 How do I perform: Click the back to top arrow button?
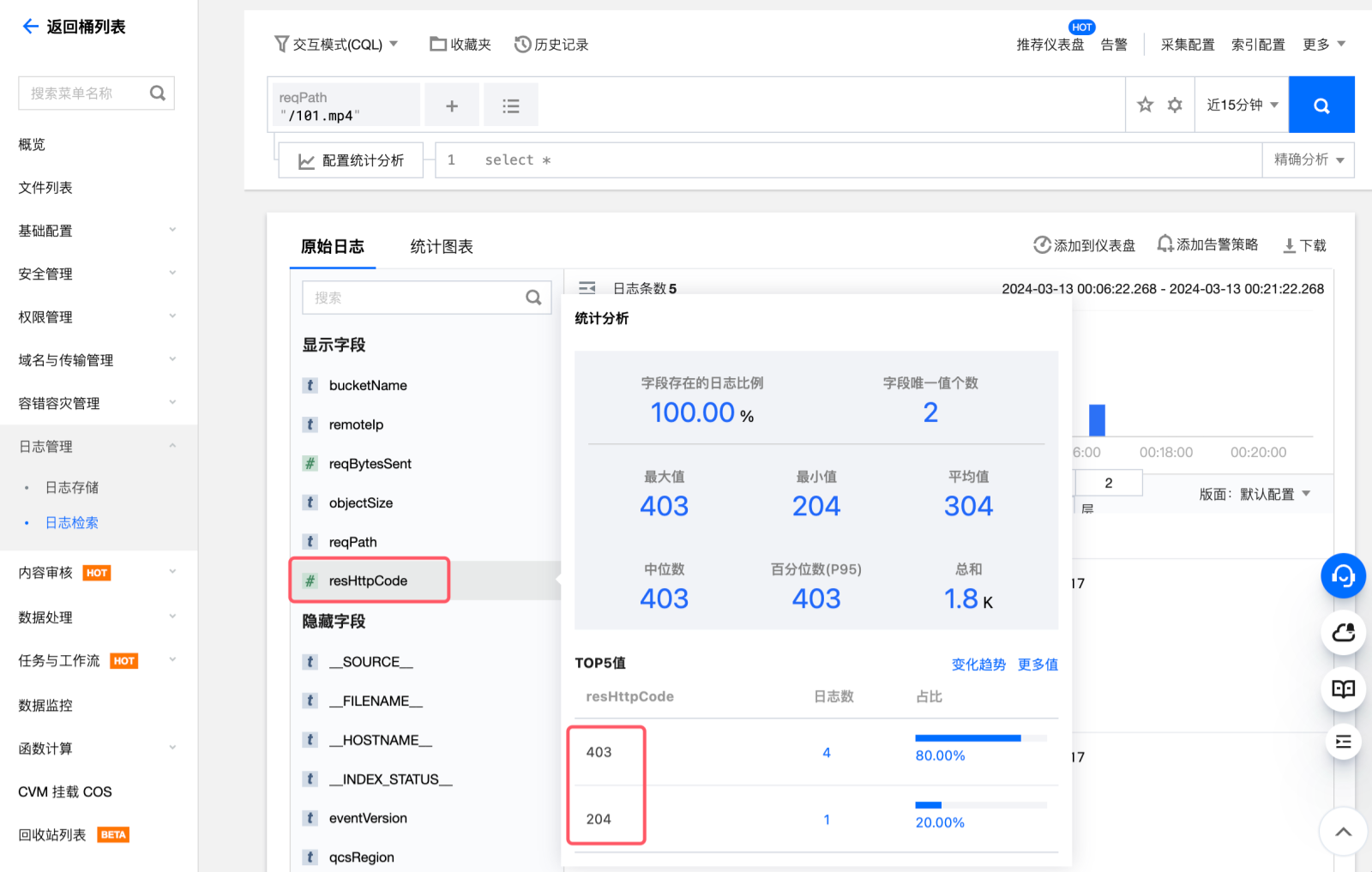(1343, 831)
